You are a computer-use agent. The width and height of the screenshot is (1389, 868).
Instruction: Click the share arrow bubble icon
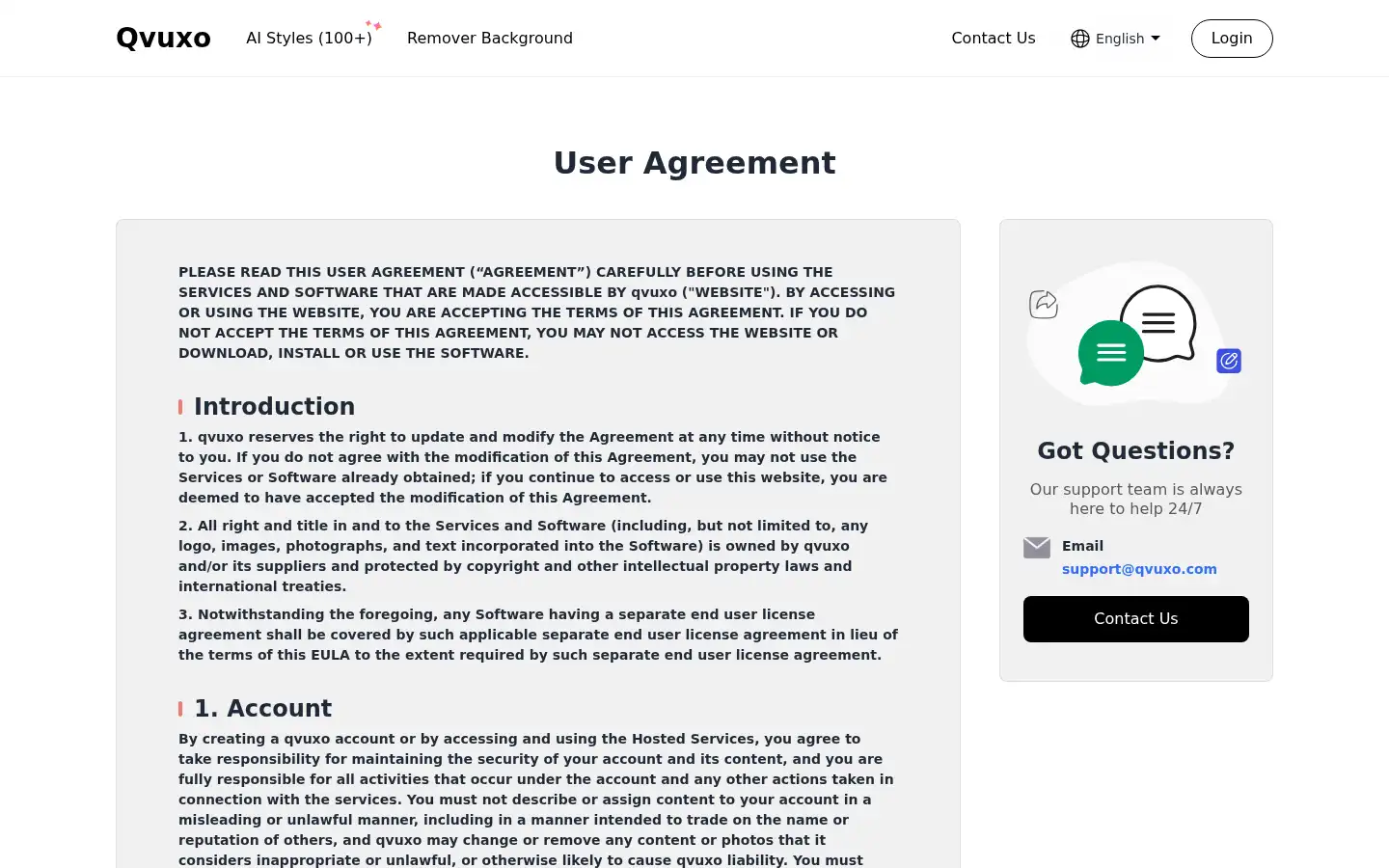pyautogui.click(x=1044, y=304)
